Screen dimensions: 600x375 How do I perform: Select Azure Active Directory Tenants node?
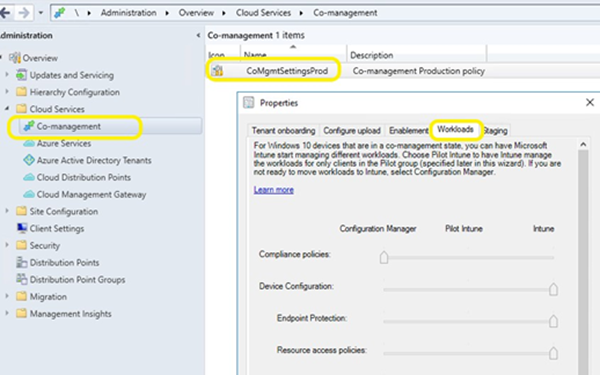coord(94,160)
